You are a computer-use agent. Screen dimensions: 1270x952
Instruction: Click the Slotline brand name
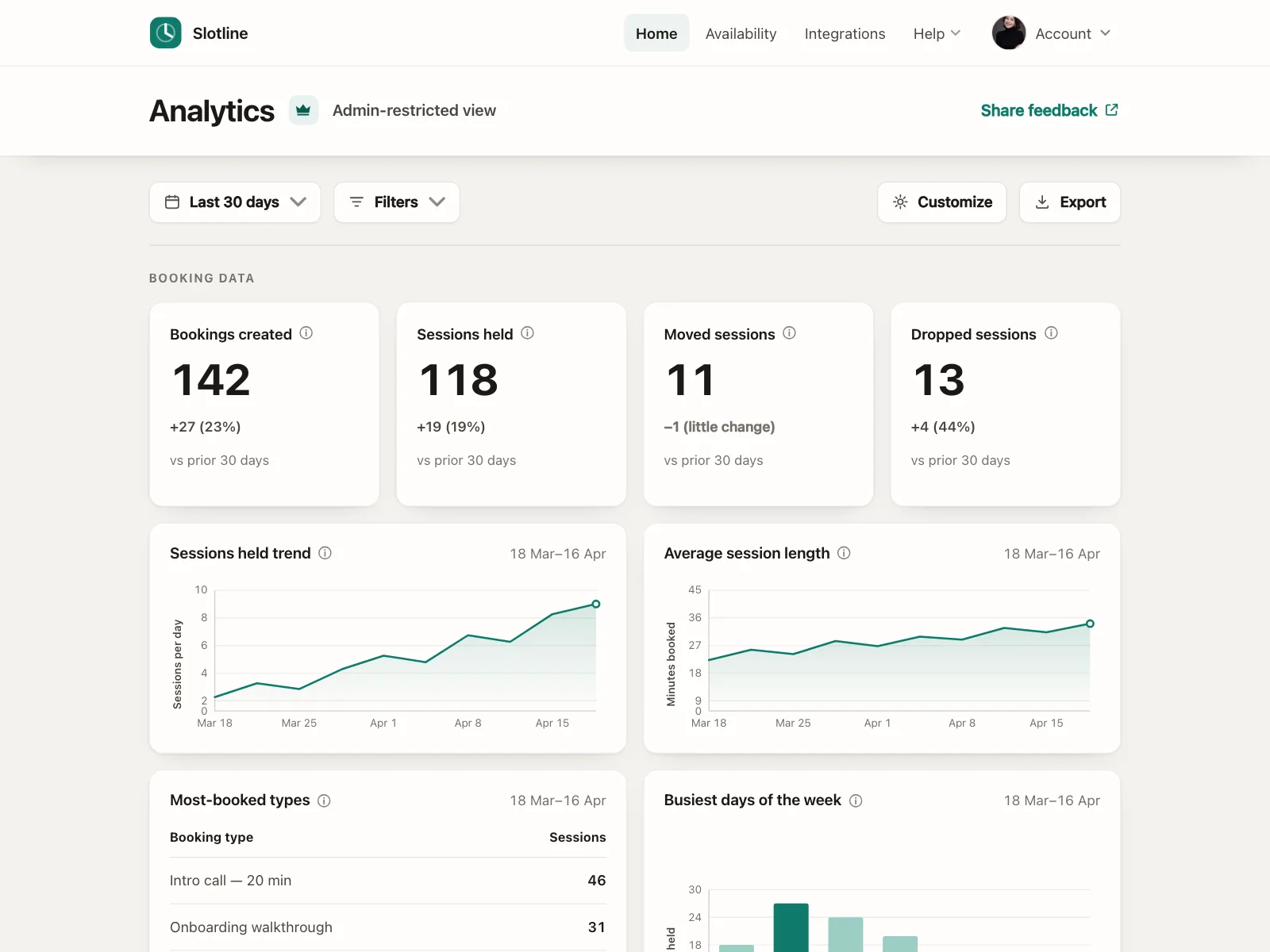coord(221,33)
